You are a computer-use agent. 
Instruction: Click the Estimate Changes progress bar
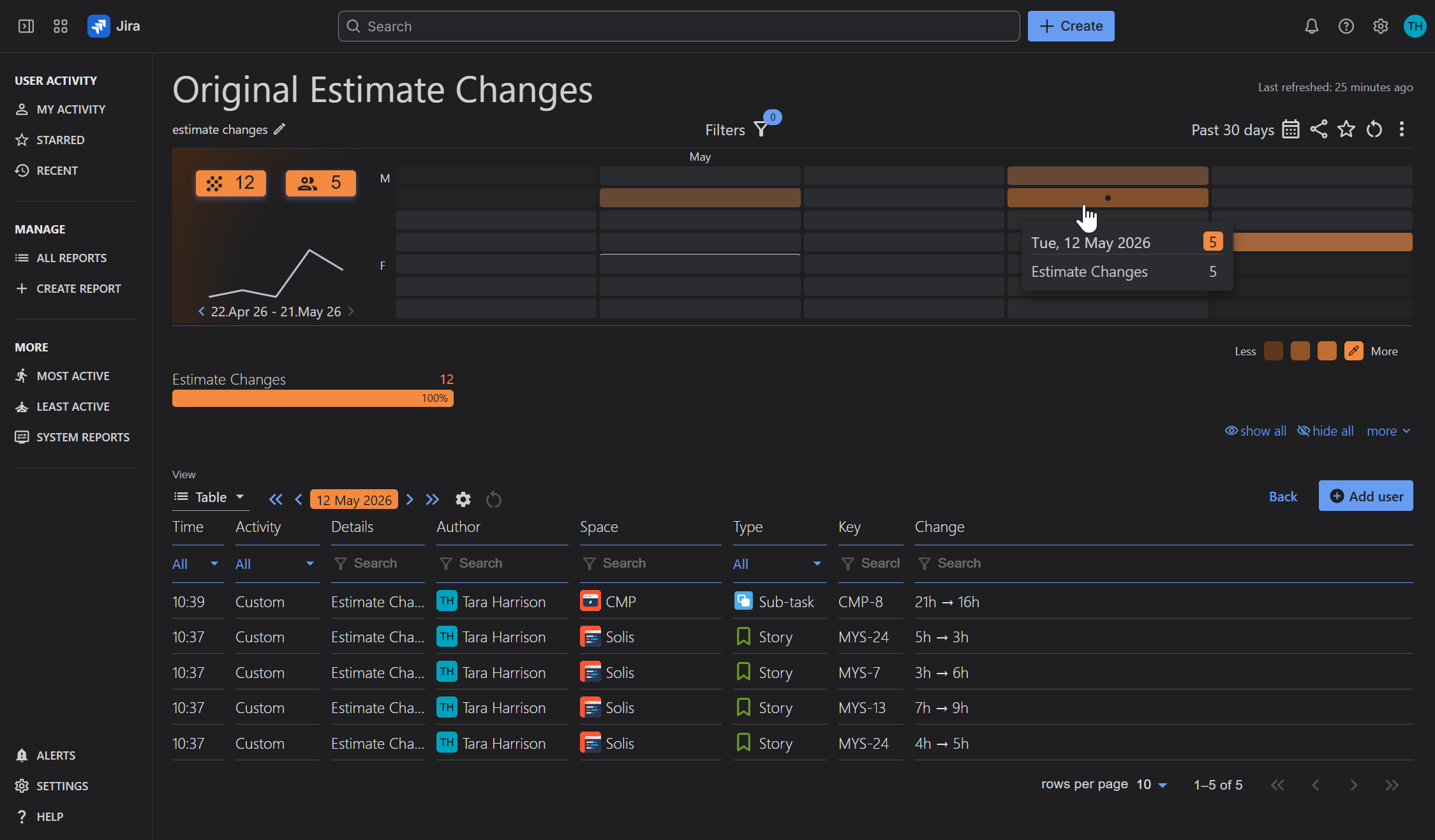click(x=313, y=398)
